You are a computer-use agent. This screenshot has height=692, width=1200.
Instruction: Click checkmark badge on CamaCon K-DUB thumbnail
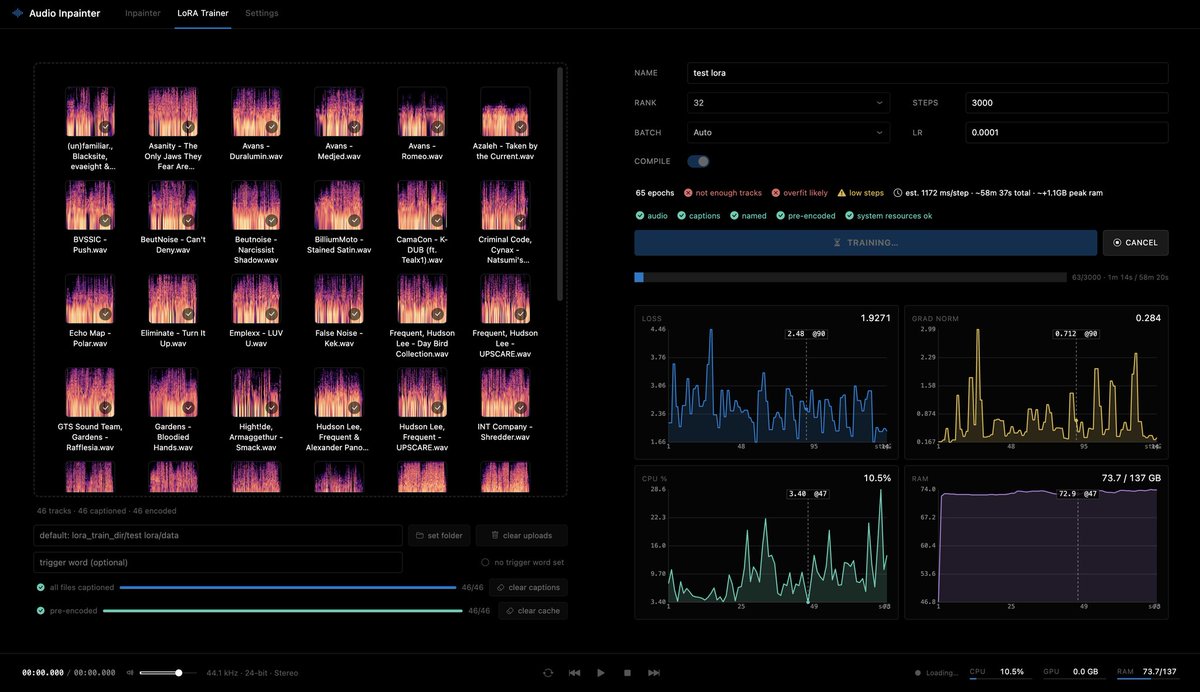point(437,221)
